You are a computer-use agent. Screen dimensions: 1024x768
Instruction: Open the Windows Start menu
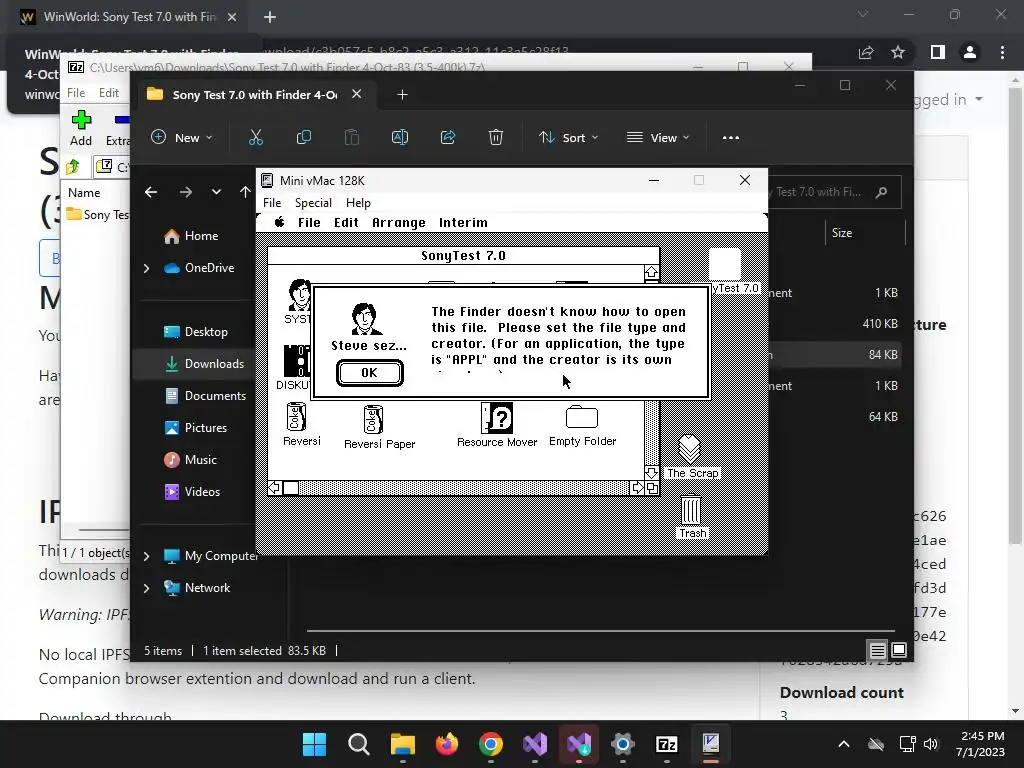[x=314, y=744]
